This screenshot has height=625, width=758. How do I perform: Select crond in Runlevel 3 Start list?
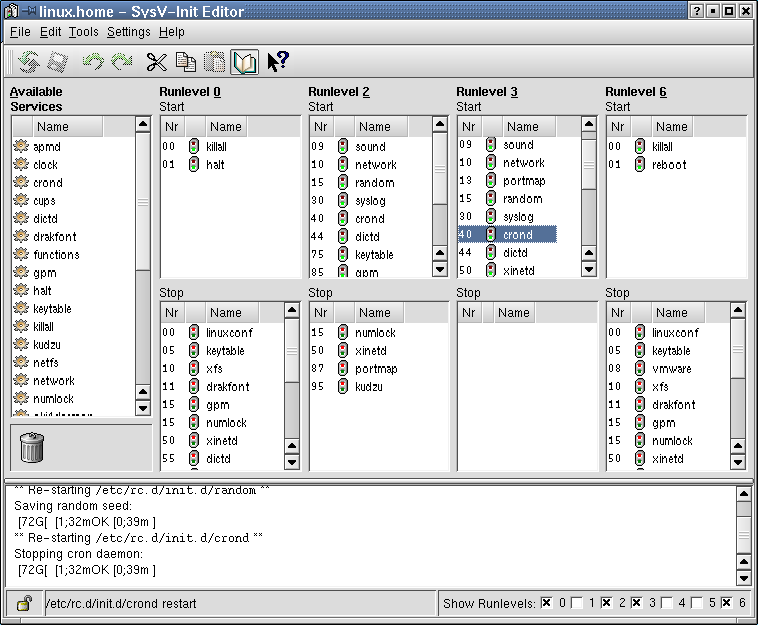coord(518,235)
